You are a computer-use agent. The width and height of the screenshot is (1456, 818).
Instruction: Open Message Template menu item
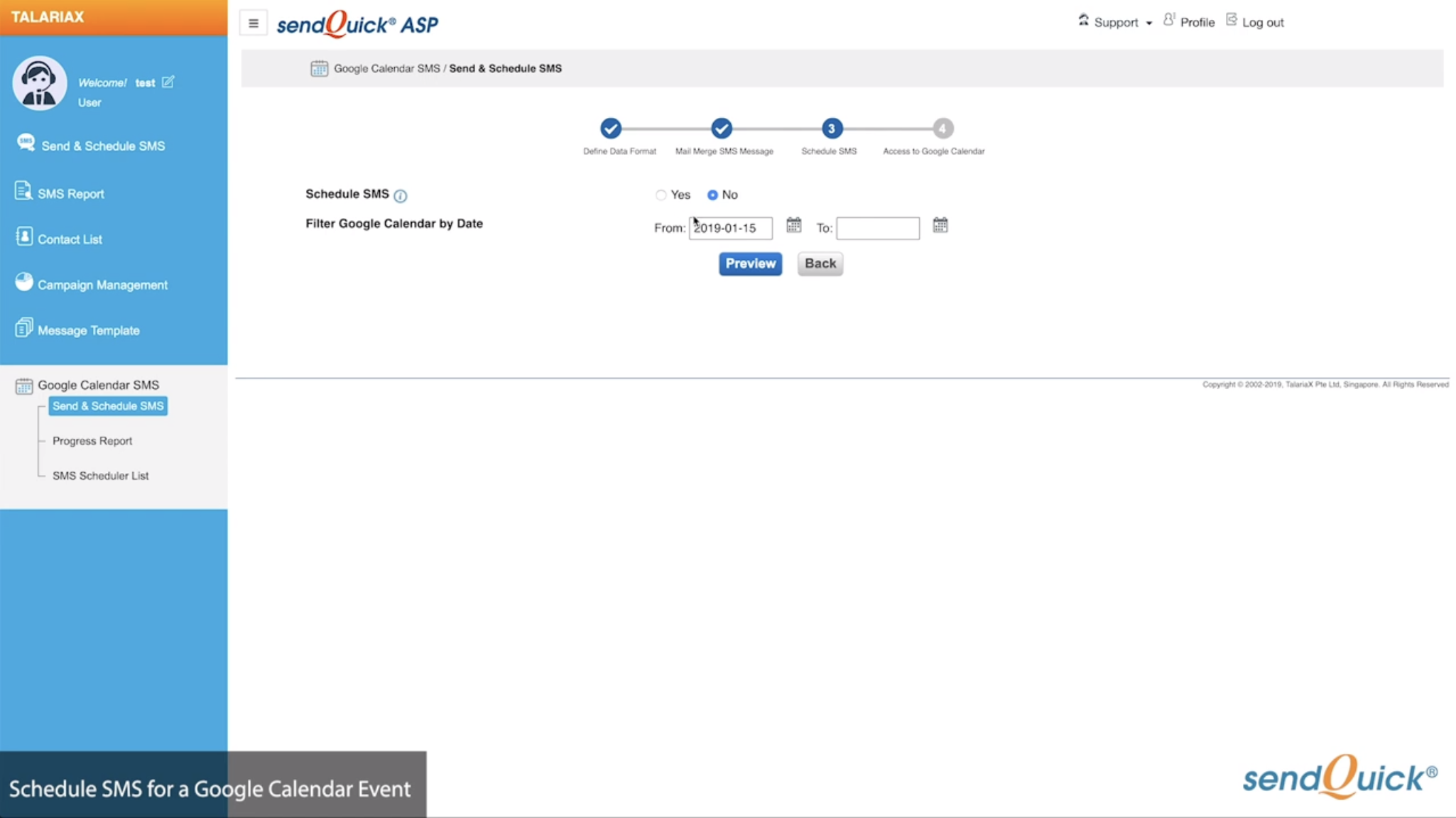tap(89, 330)
